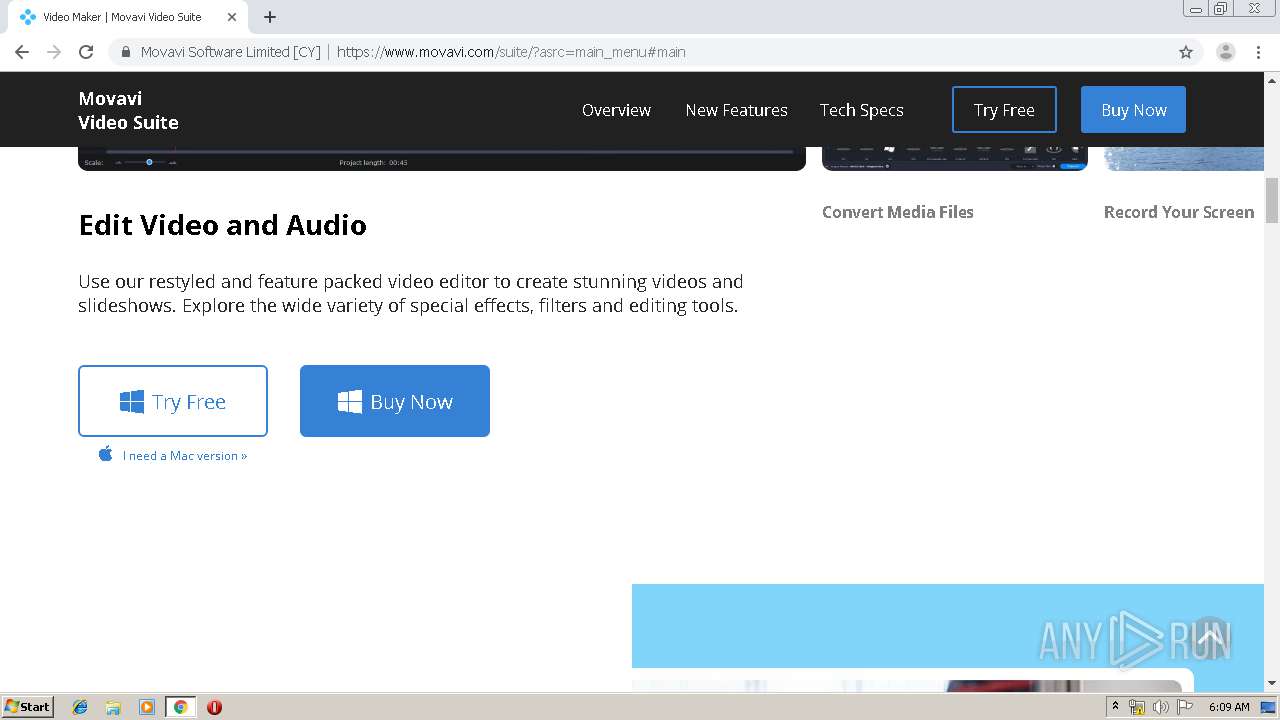This screenshot has width=1280, height=720.
Task: Click the video editor screenshot preview
Action: [442, 158]
